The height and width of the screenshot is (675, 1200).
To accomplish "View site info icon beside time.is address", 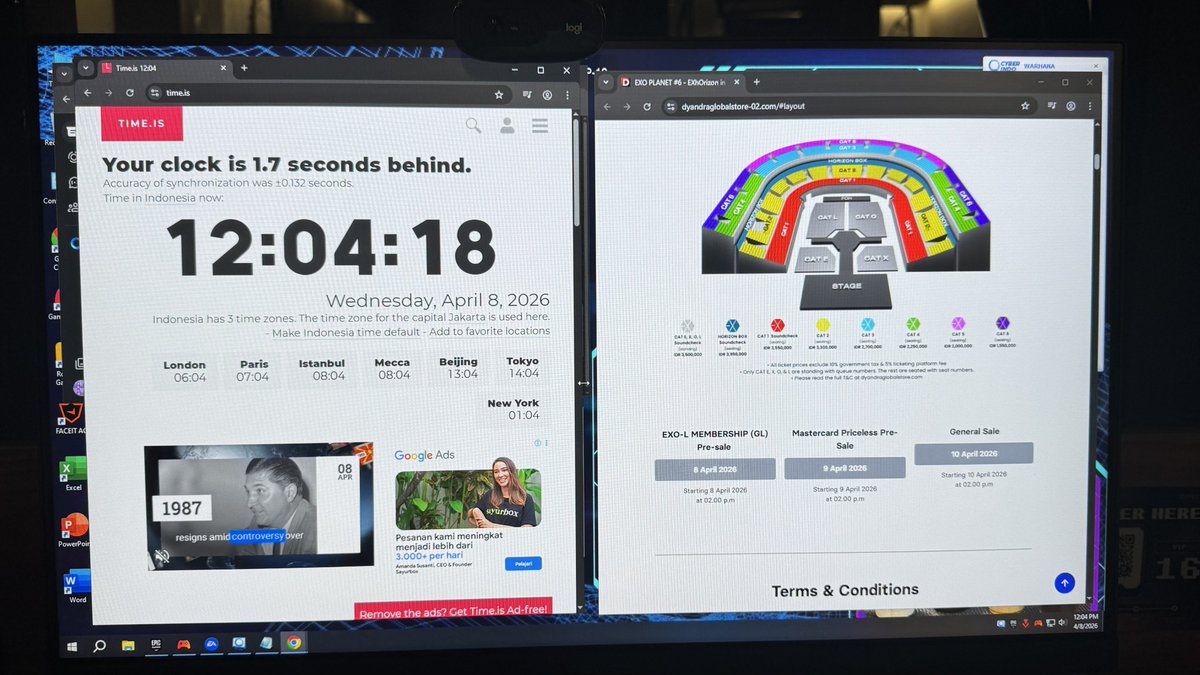I will point(155,93).
